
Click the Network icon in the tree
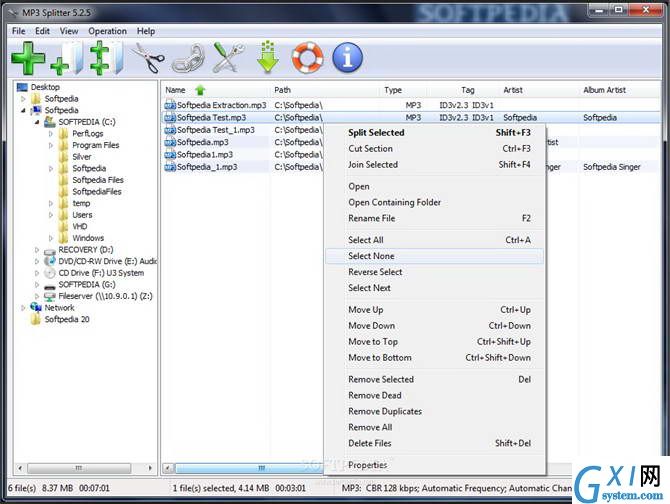coord(36,308)
